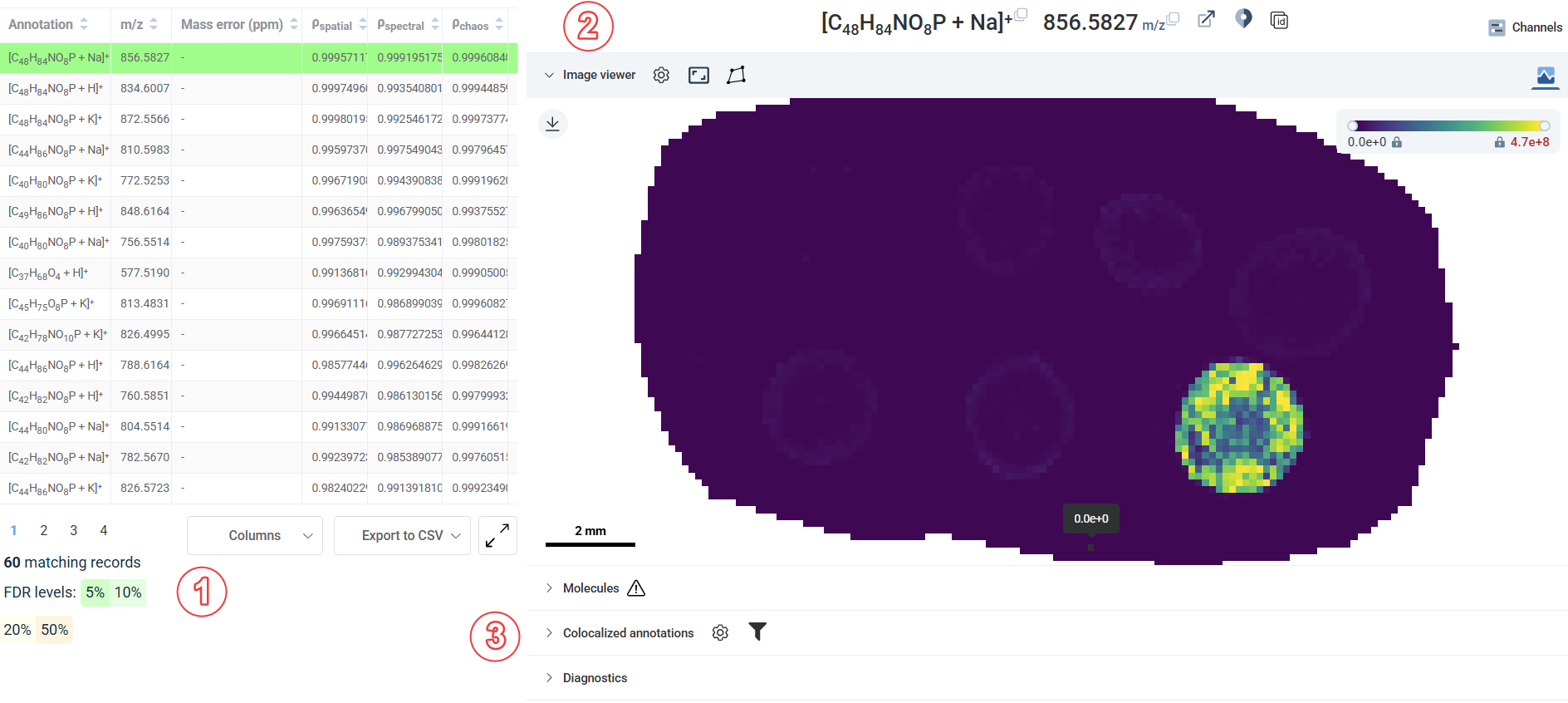The height and width of the screenshot is (703, 1568).
Task: Expand the annotations table to full screen
Action: 497,536
